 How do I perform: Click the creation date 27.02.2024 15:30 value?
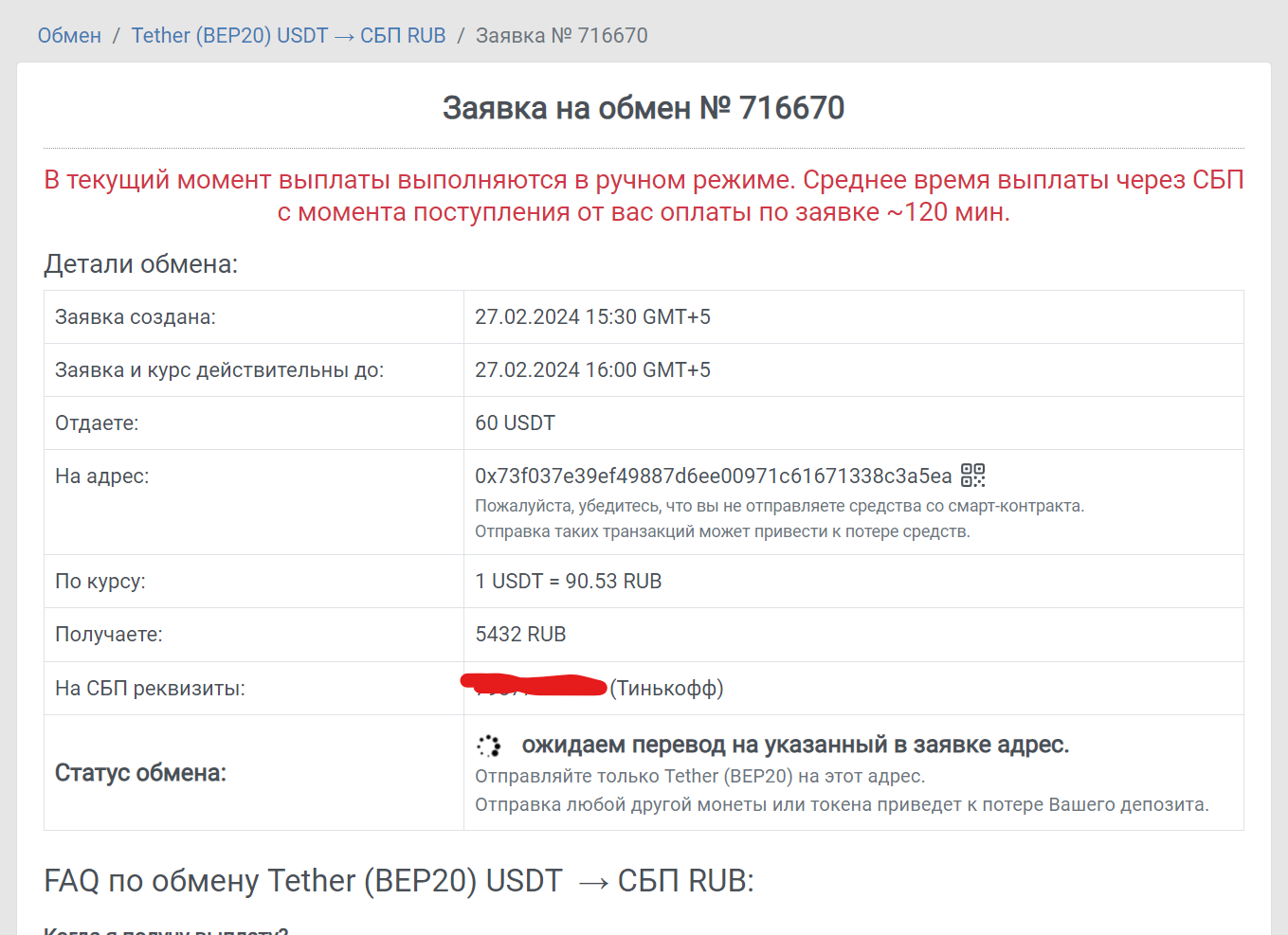(592, 317)
